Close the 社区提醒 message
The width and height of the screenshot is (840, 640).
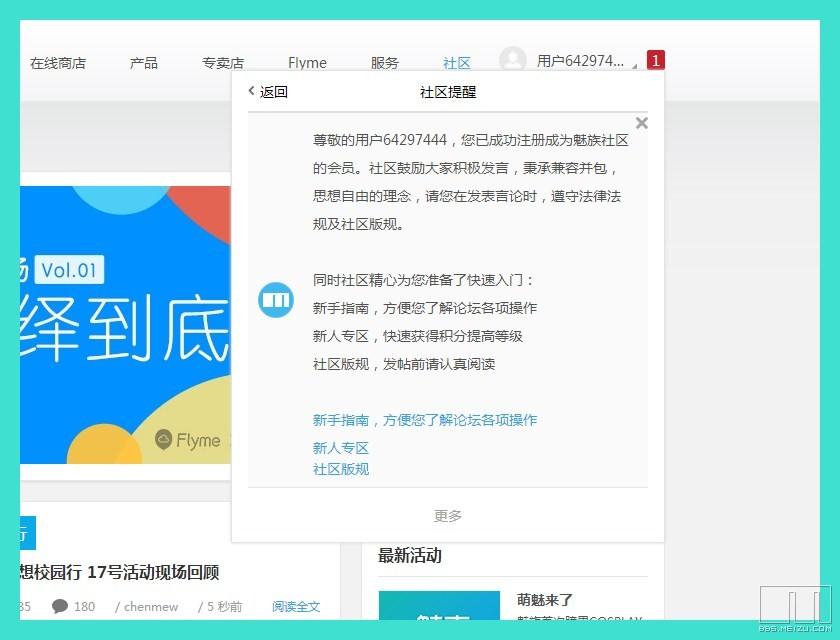tap(641, 123)
